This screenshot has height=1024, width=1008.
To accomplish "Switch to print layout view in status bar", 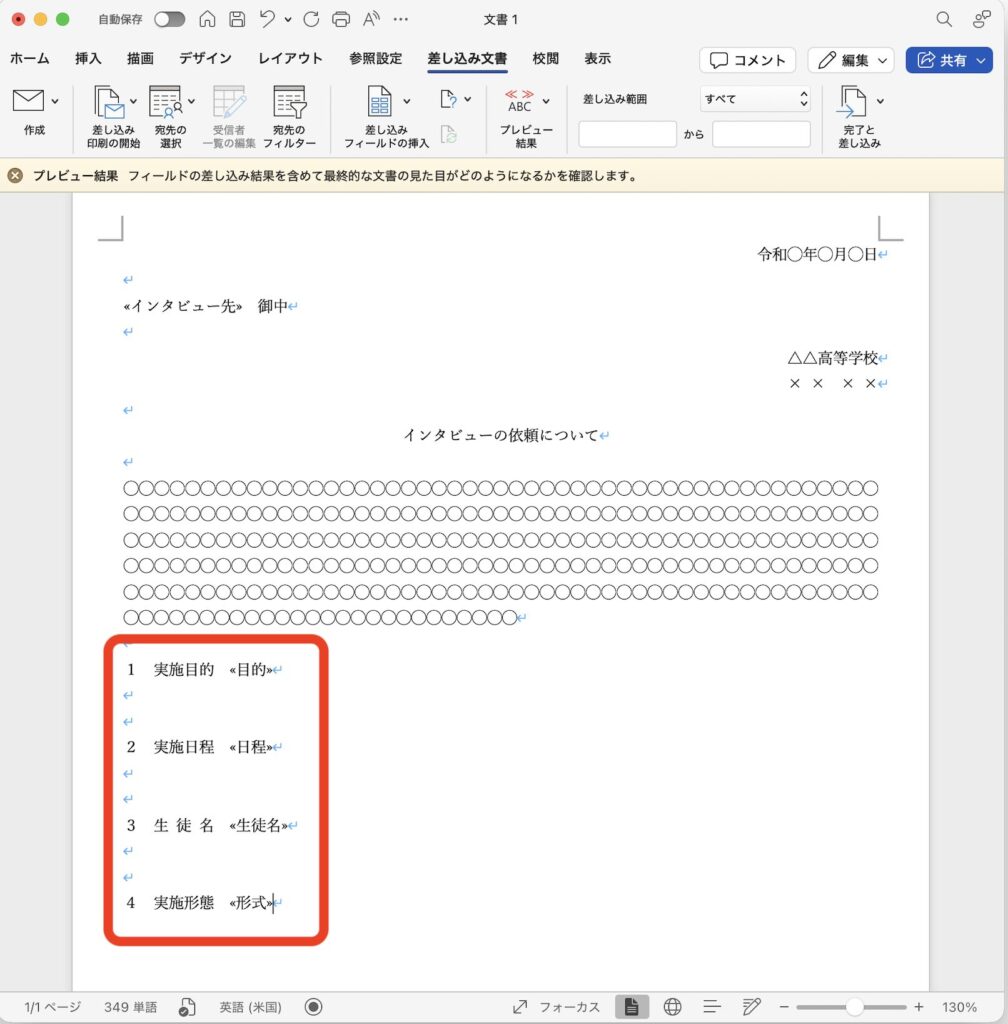I will click(x=631, y=1007).
